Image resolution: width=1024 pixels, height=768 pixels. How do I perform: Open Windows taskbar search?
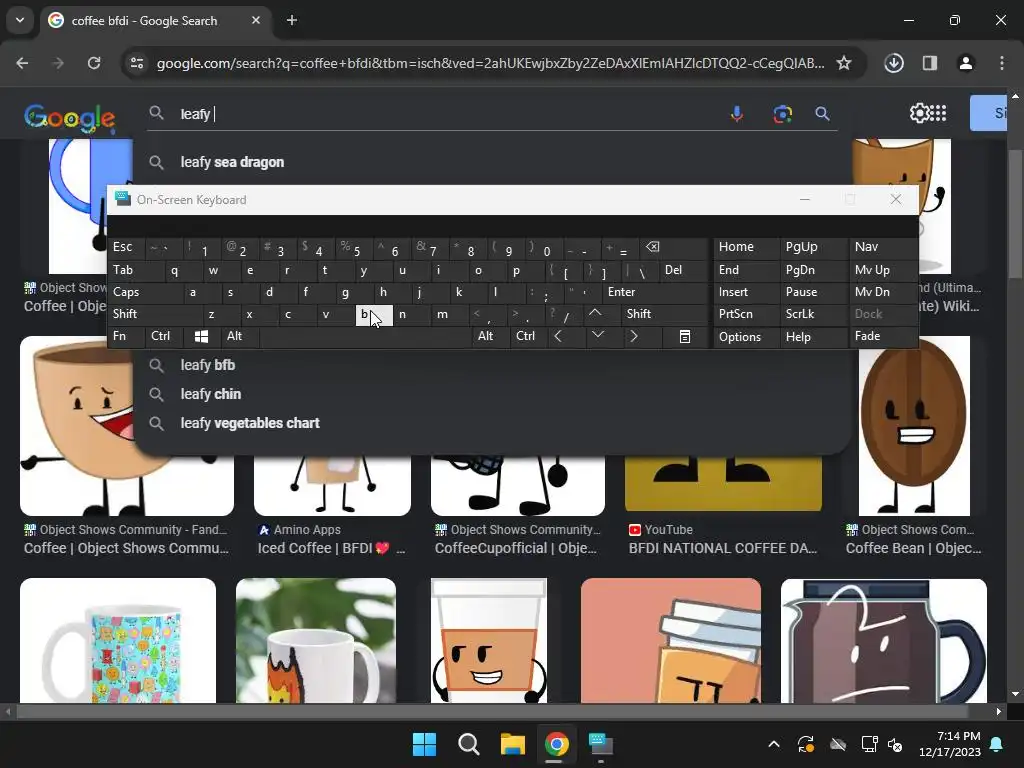point(469,744)
